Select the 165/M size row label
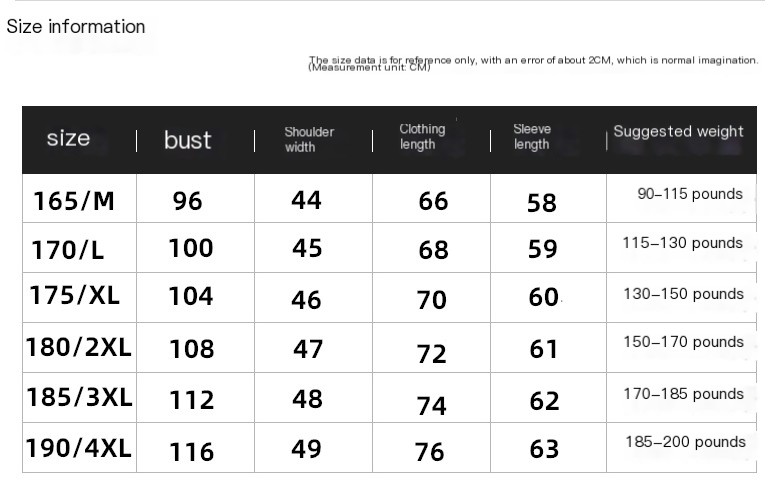 [74, 201]
